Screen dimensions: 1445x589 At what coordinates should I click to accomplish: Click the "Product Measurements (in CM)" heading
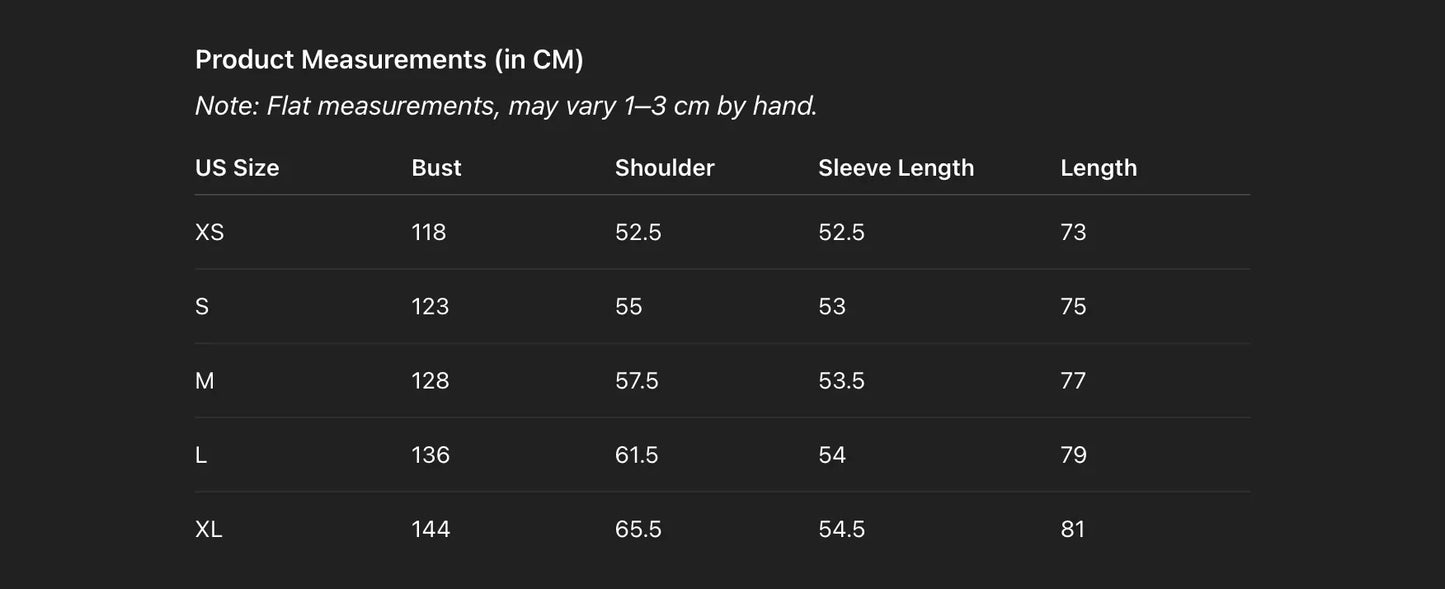pos(389,60)
